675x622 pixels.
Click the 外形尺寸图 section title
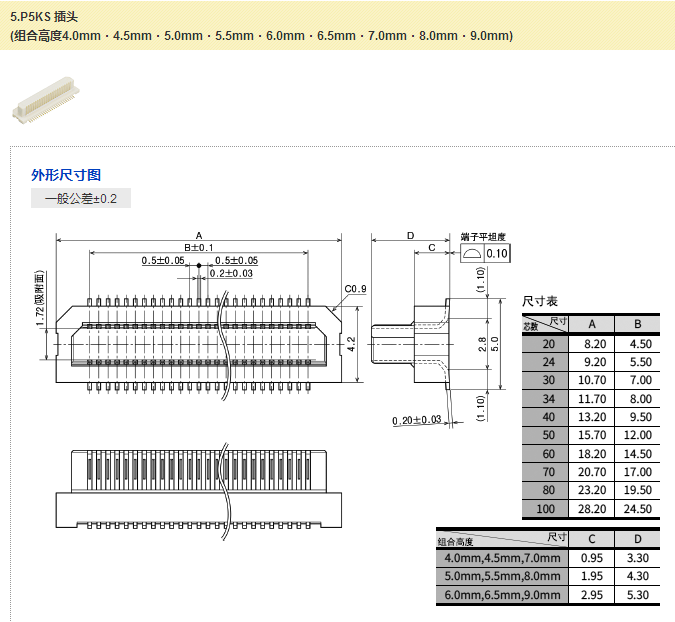pyautogui.click(x=66, y=175)
